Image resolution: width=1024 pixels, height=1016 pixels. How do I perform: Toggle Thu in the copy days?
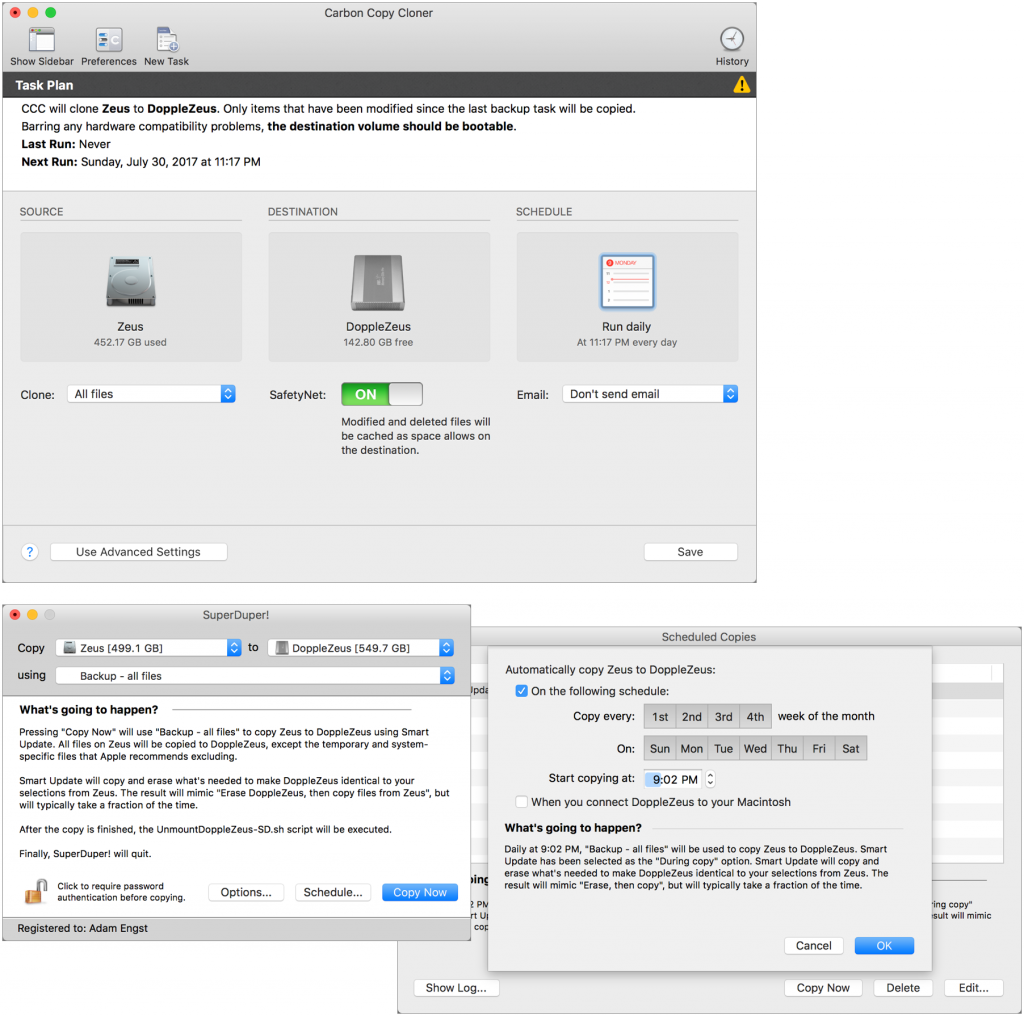click(x=788, y=748)
